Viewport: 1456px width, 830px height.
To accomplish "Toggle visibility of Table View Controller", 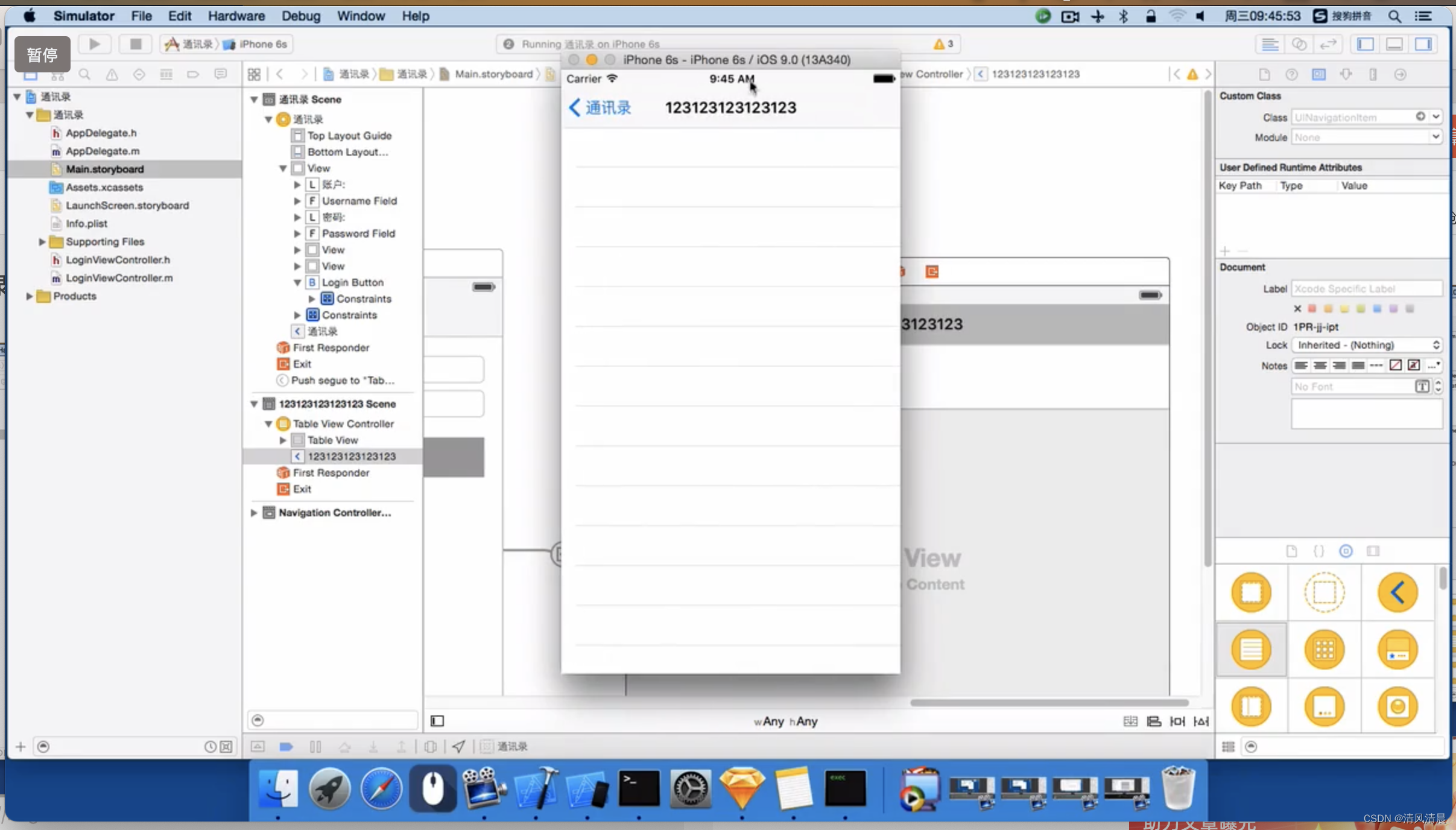I will pos(269,423).
